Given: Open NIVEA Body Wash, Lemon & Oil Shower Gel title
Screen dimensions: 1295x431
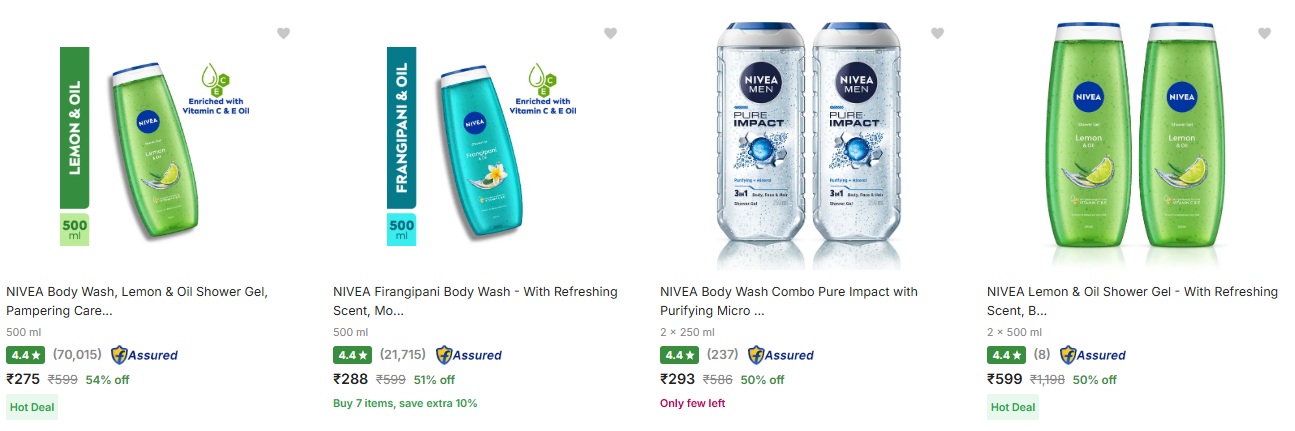Looking at the screenshot, I should pos(137,301).
